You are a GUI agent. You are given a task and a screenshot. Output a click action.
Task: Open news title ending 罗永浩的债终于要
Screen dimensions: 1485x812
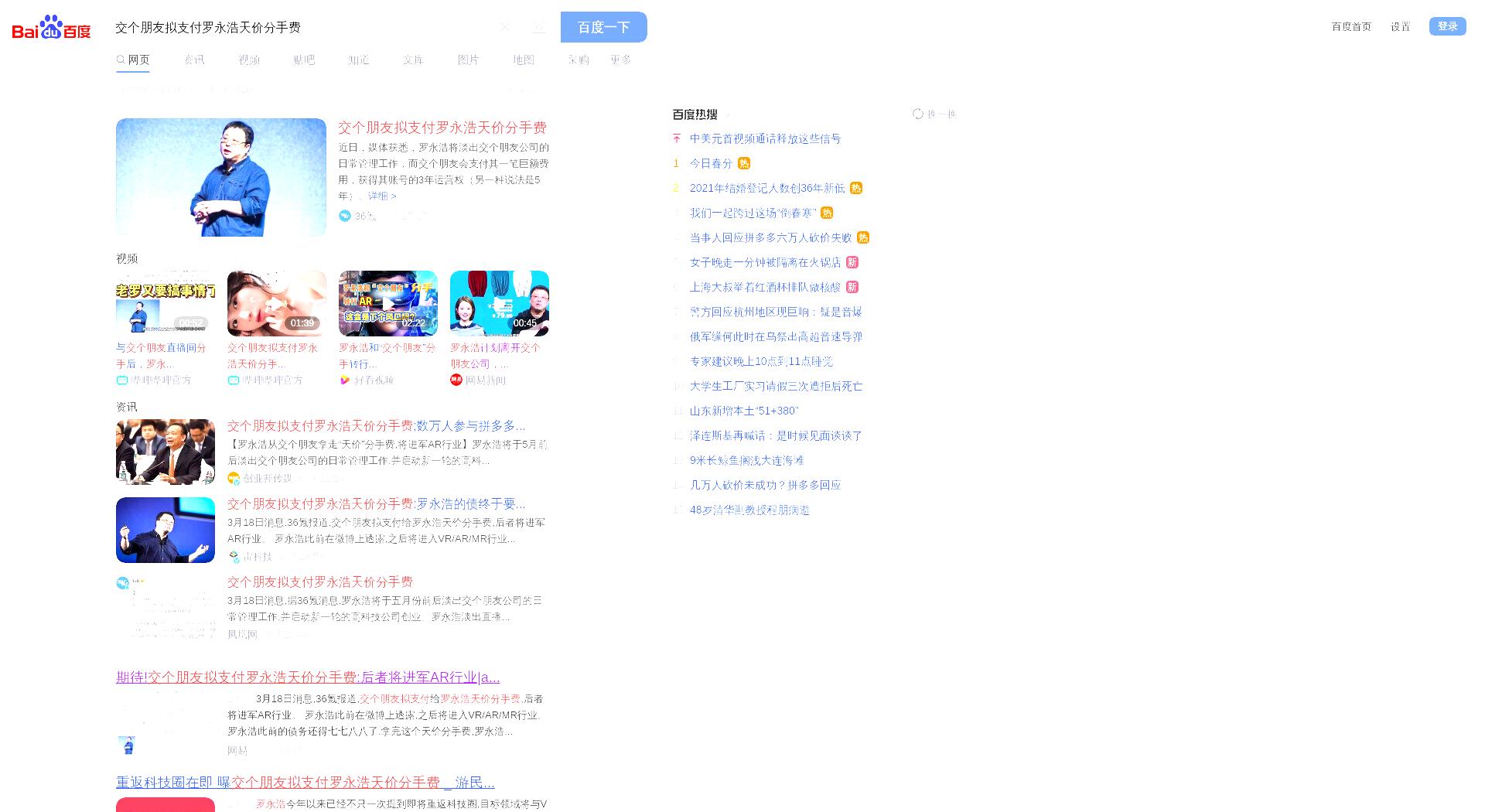point(377,503)
